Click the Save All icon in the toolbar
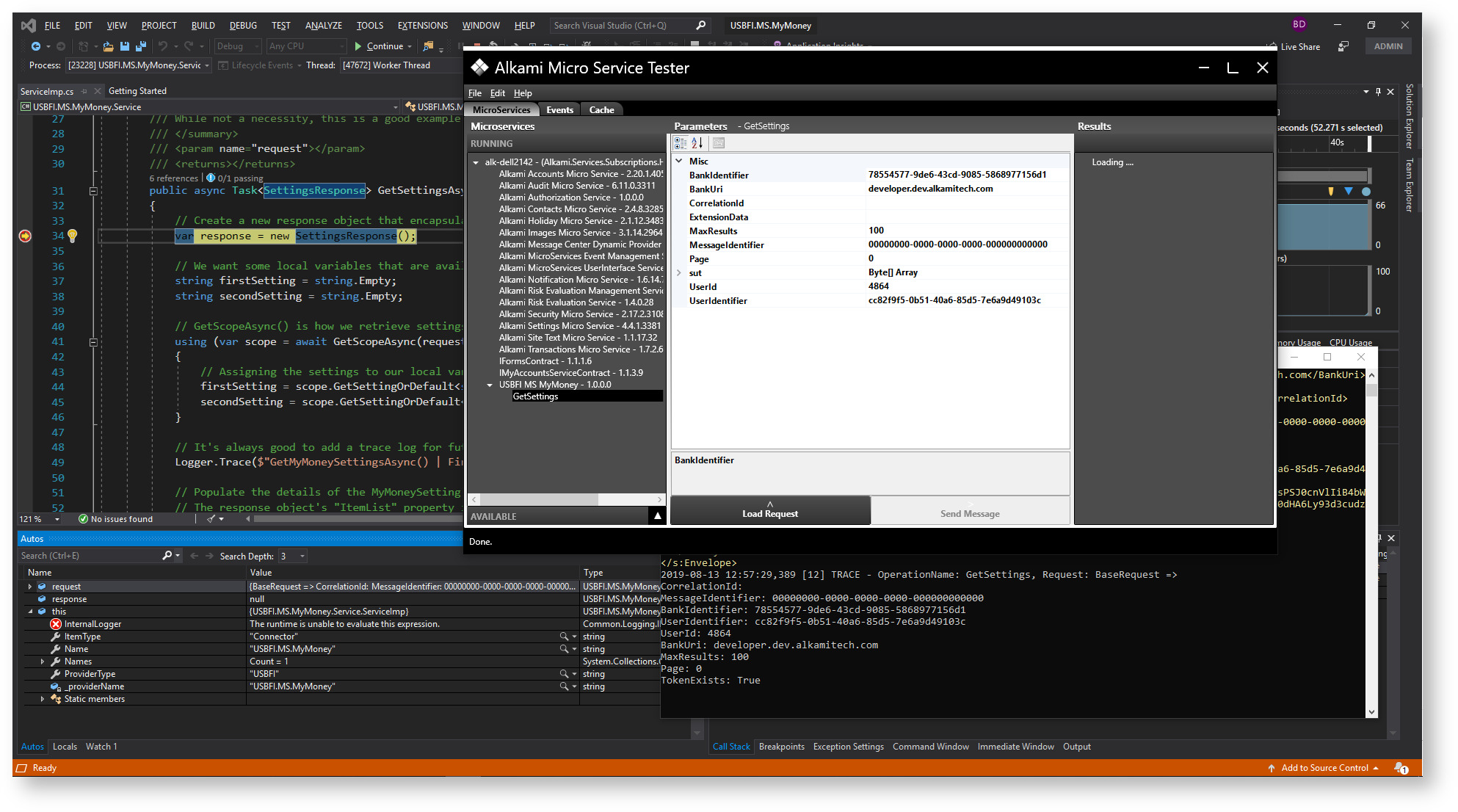This screenshot has width=1458, height=812. coord(140,46)
